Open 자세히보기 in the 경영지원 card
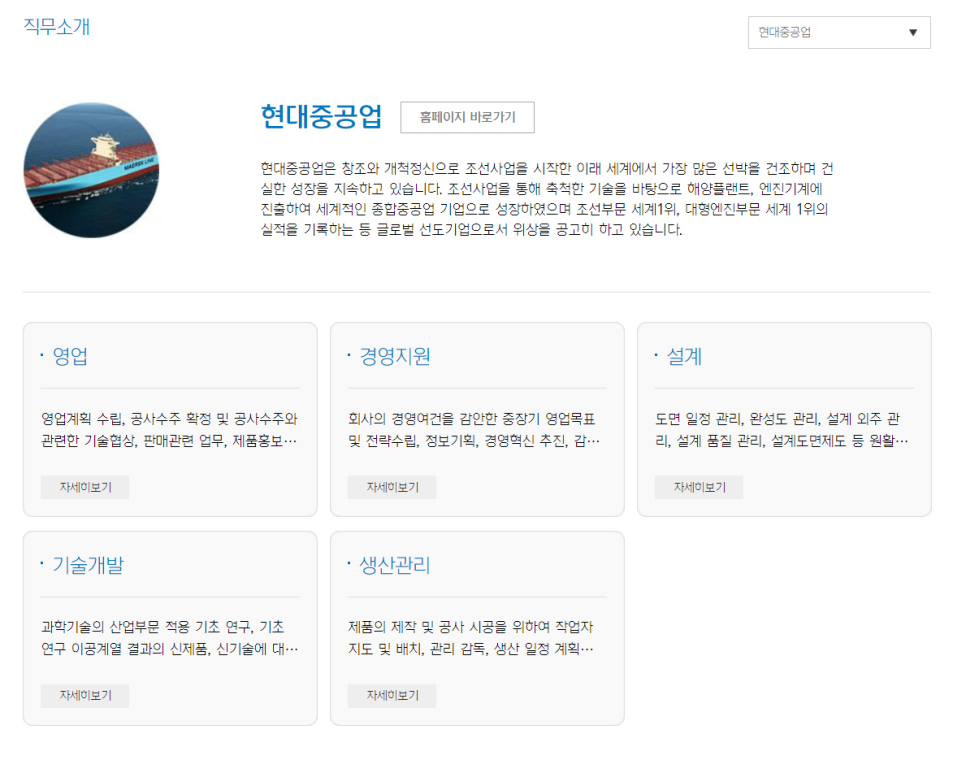This screenshot has height=773, width=966. (392, 487)
